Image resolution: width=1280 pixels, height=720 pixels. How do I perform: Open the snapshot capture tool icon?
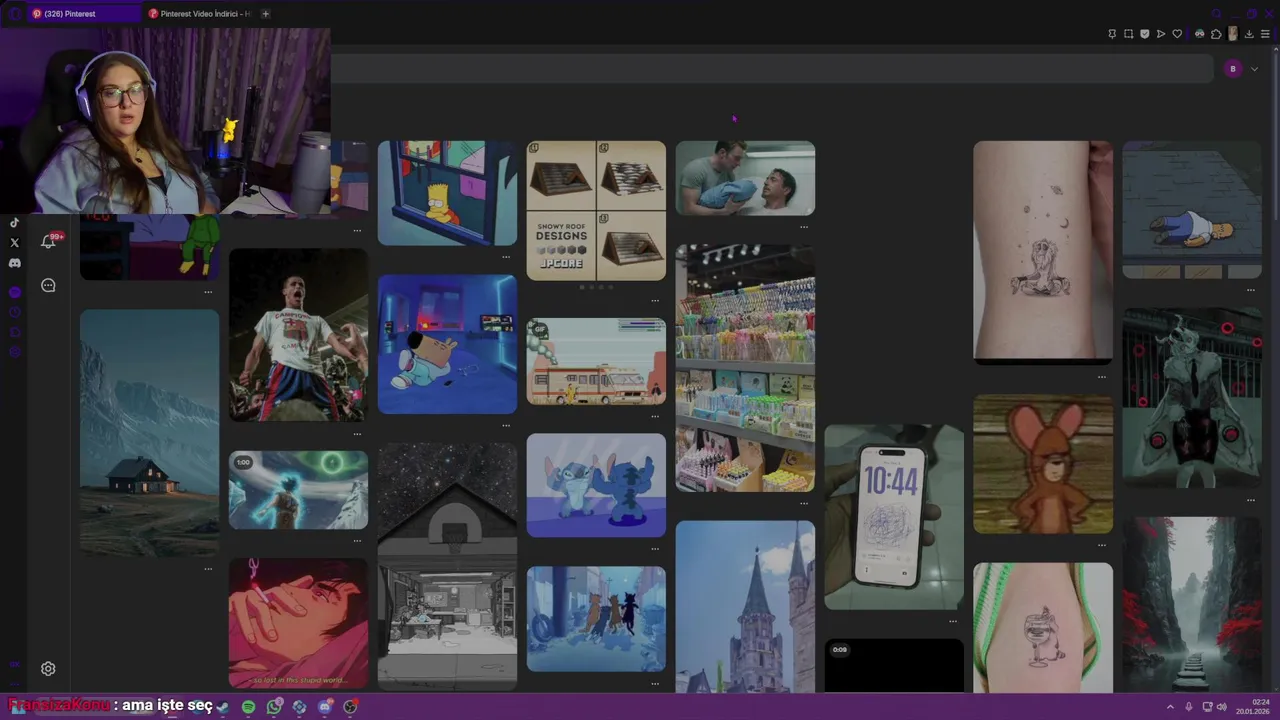tap(1129, 34)
